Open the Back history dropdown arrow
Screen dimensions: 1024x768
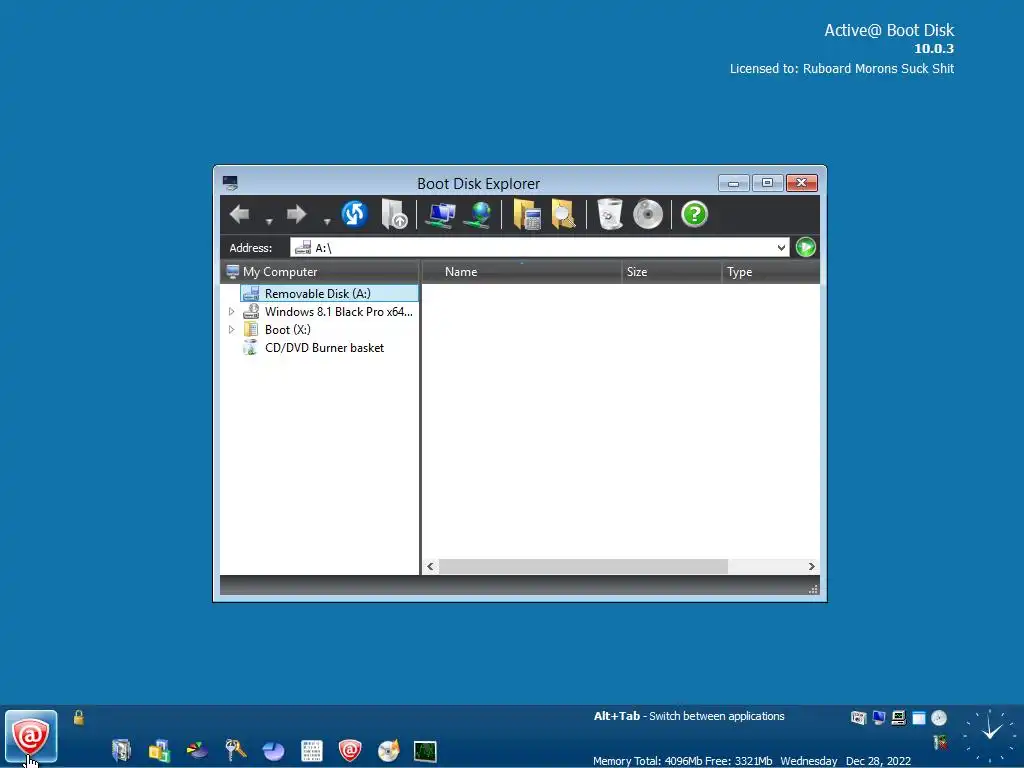click(x=268, y=222)
